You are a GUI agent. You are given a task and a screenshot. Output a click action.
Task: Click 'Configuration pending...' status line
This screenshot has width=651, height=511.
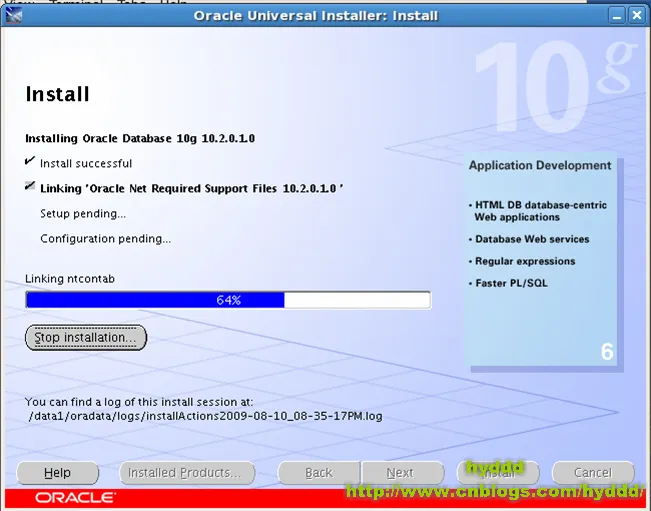[x=105, y=239]
